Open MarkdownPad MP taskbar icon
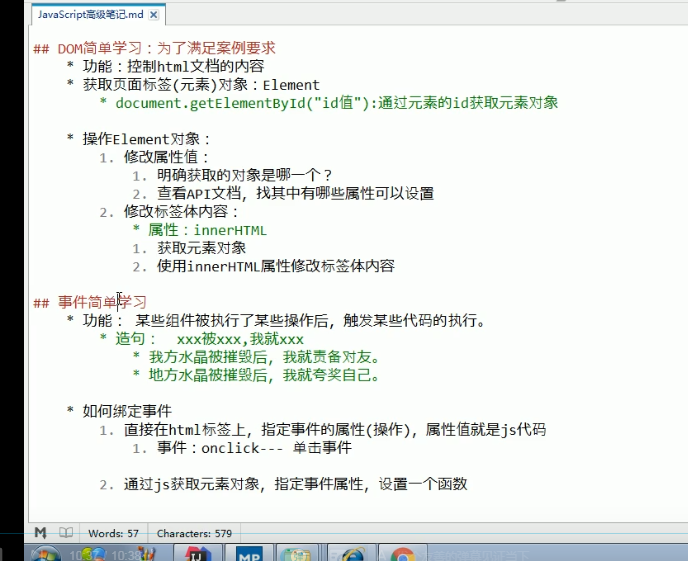Screen dimensions: 688x561 coord(249,554)
